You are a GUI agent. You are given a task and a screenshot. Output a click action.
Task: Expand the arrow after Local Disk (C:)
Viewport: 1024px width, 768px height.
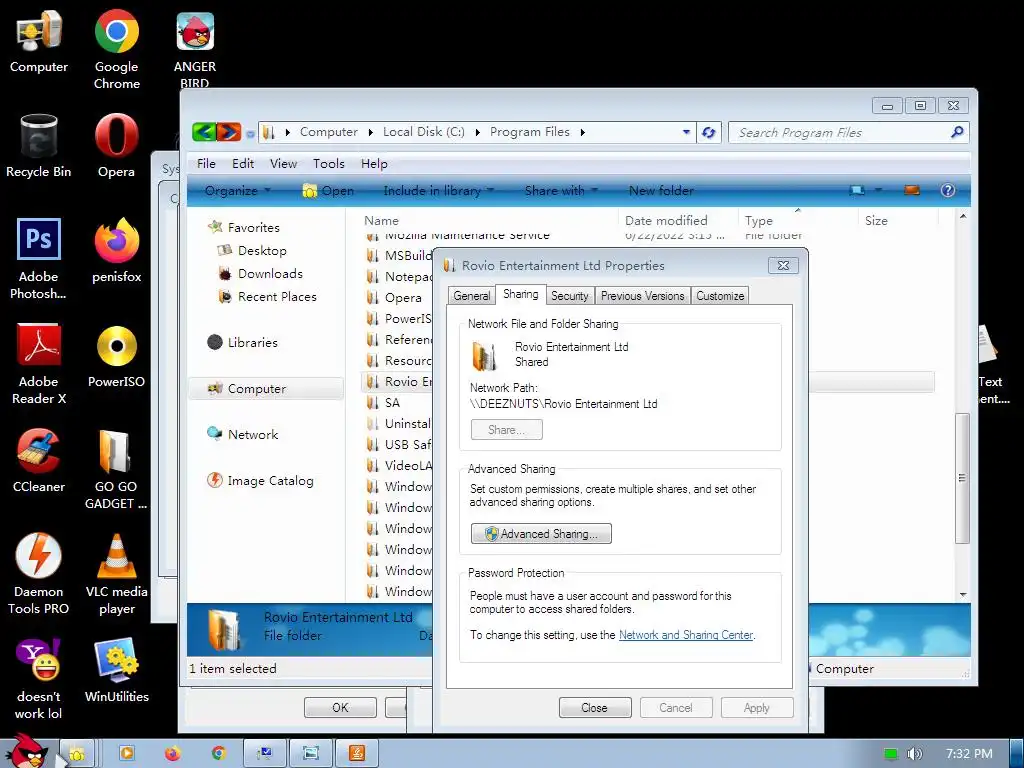(477, 132)
